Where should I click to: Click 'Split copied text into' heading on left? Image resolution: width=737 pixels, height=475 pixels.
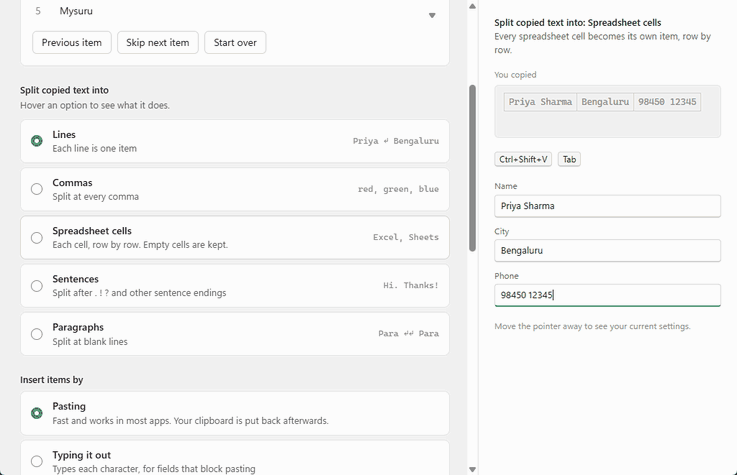[64, 90]
